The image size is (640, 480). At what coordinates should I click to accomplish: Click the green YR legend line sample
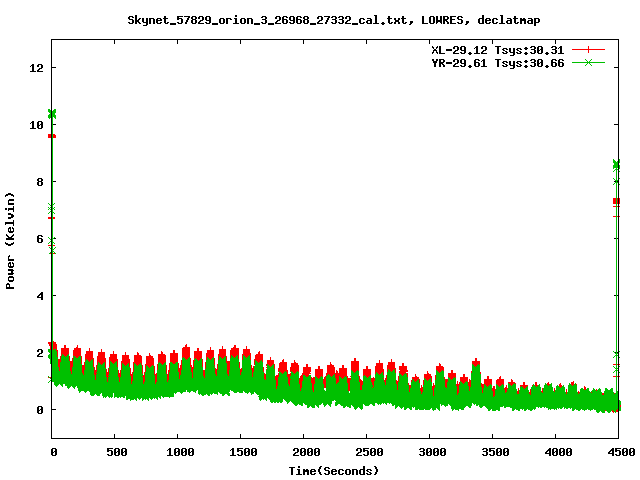[588, 62]
